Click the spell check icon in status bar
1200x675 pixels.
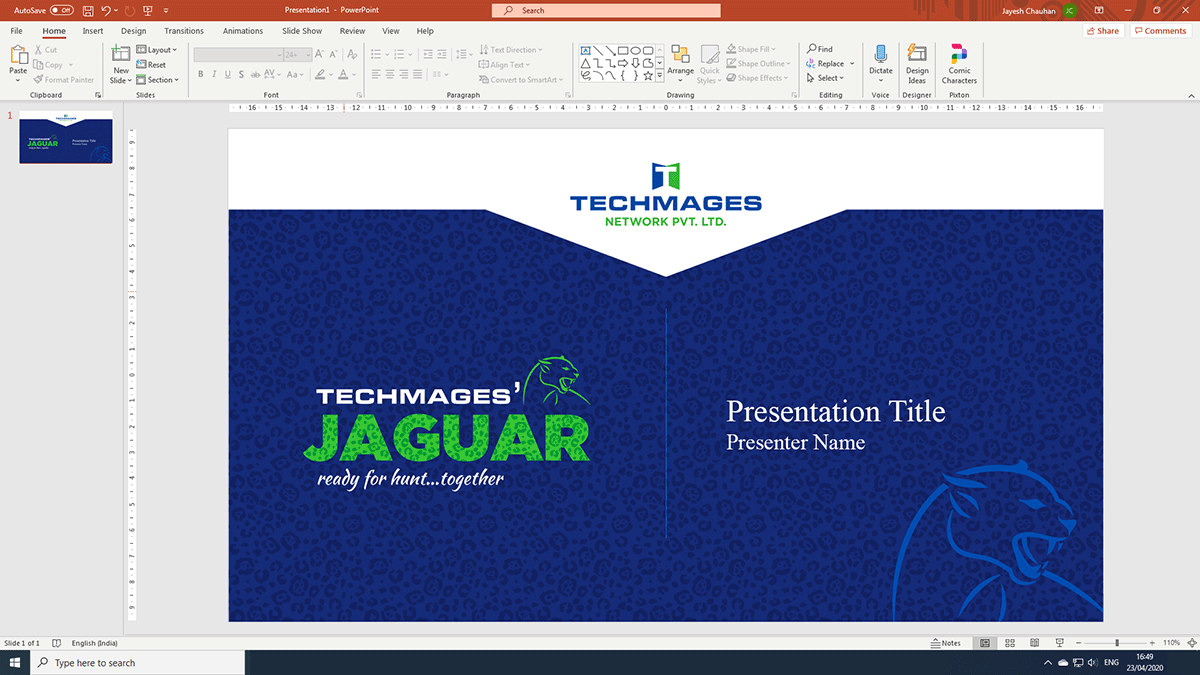(x=56, y=643)
